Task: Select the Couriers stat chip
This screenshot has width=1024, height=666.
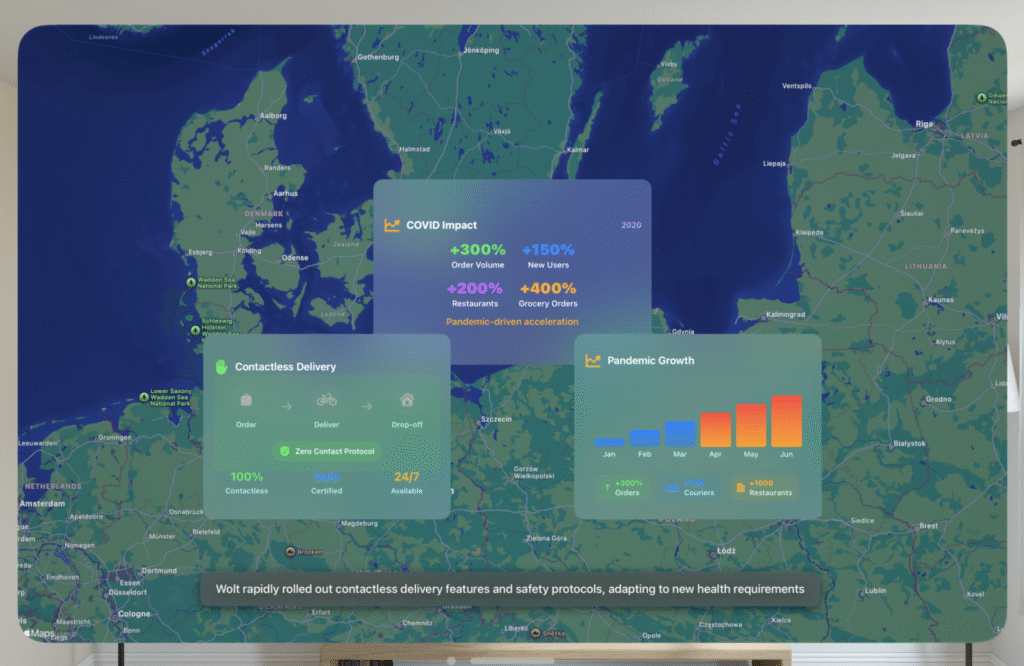Action: [692, 488]
